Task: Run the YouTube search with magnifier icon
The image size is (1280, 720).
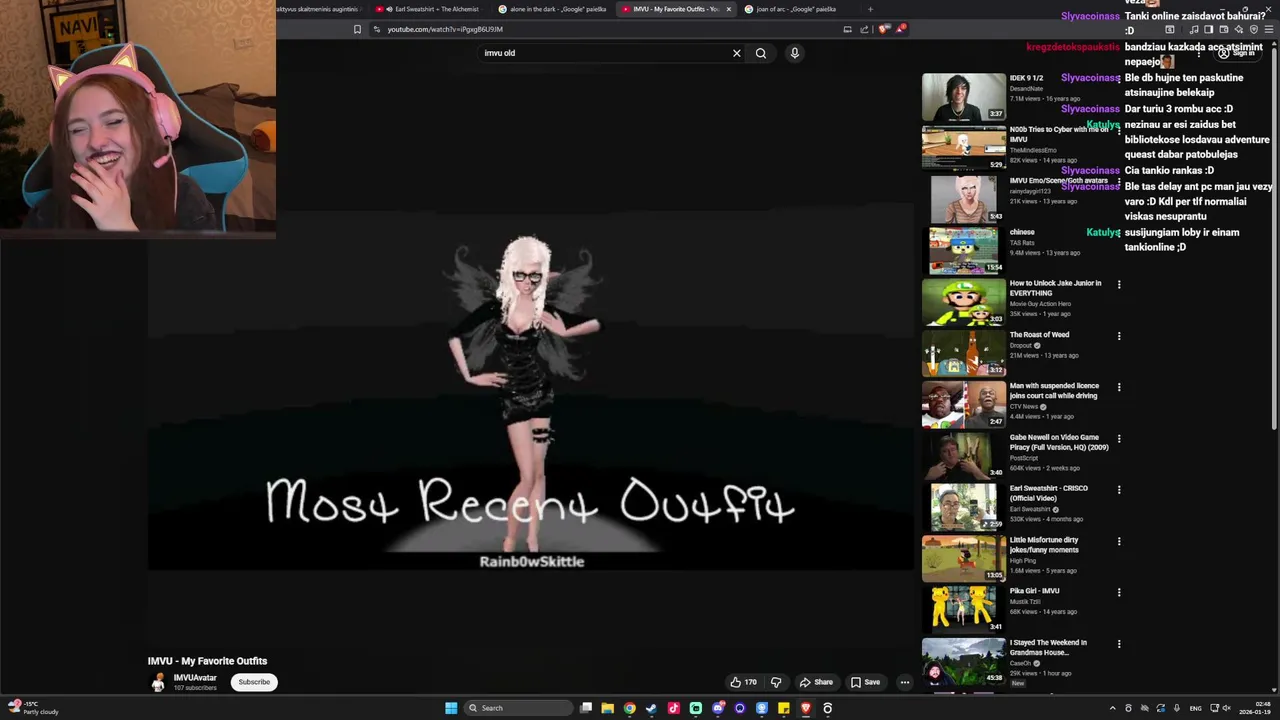Action: (x=761, y=53)
